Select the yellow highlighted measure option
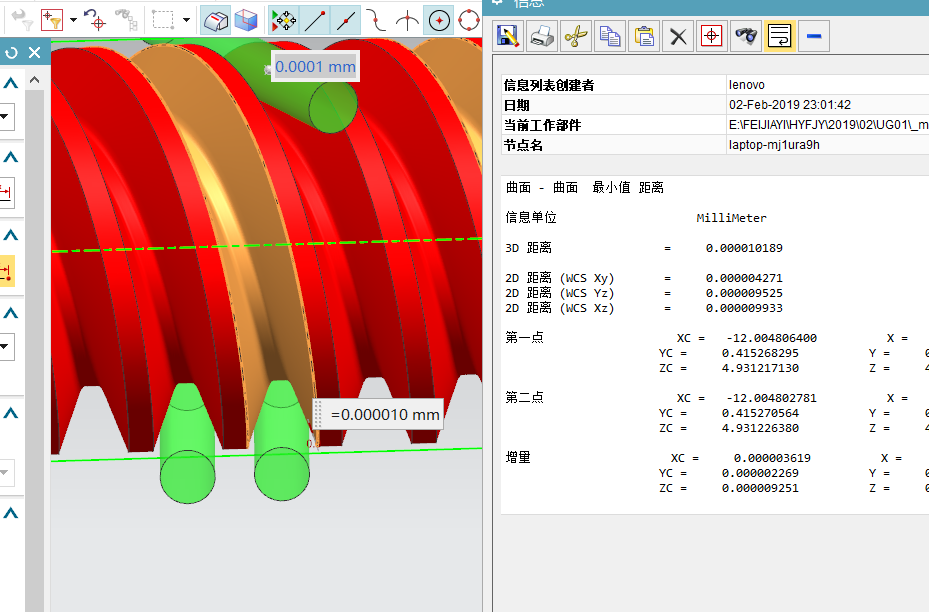This screenshot has width=929, height=612. 7,271
